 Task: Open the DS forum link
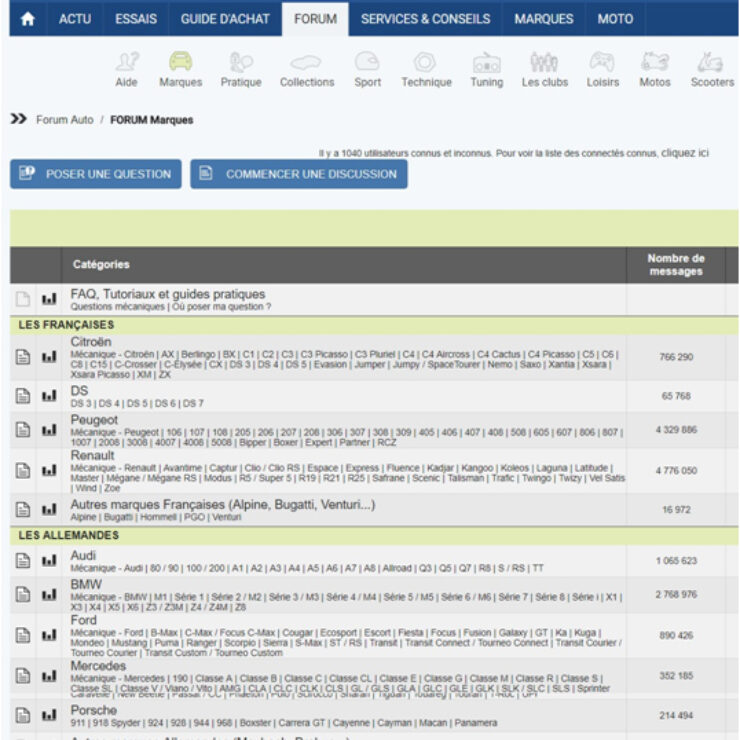point(79,391)
